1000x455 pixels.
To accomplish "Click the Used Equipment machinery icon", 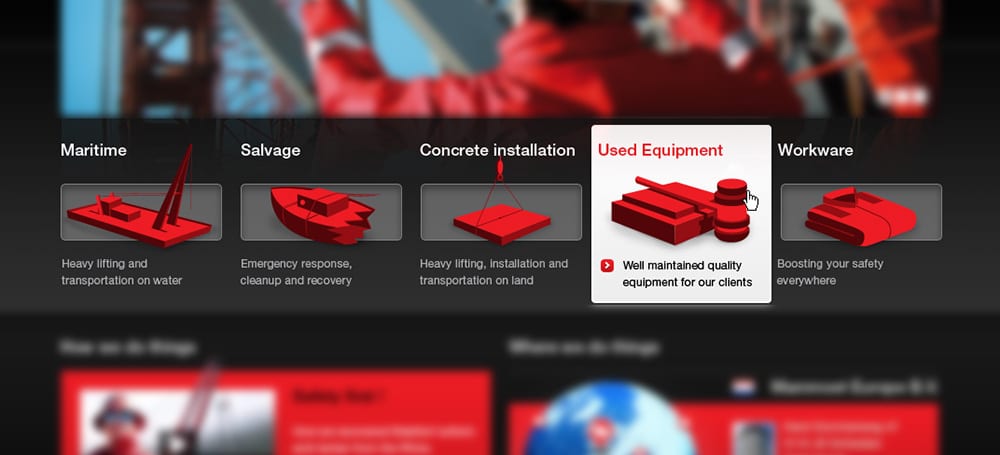I will [x=680, y=211].
